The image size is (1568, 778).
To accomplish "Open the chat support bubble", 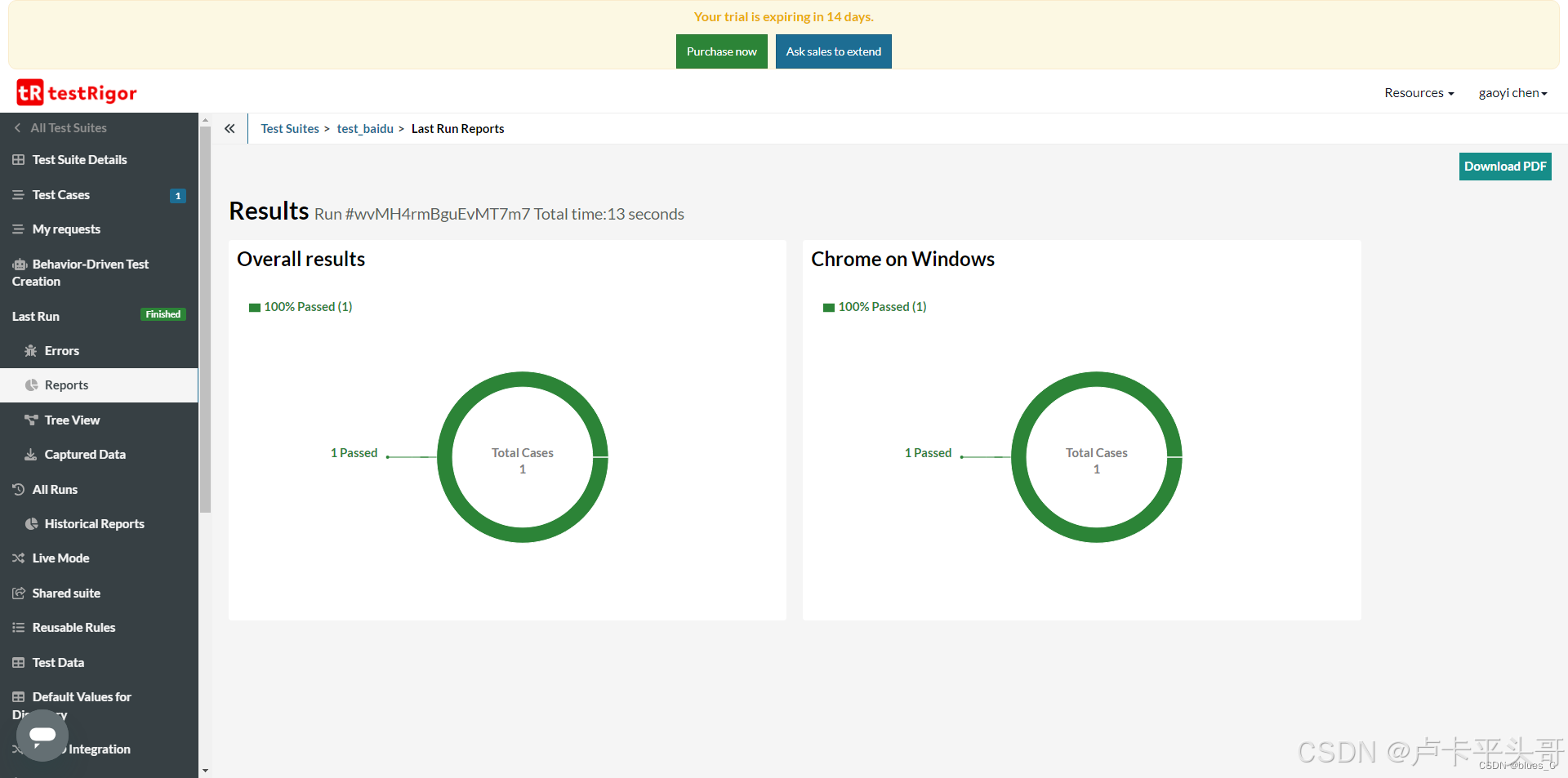I will pos(42,736).
